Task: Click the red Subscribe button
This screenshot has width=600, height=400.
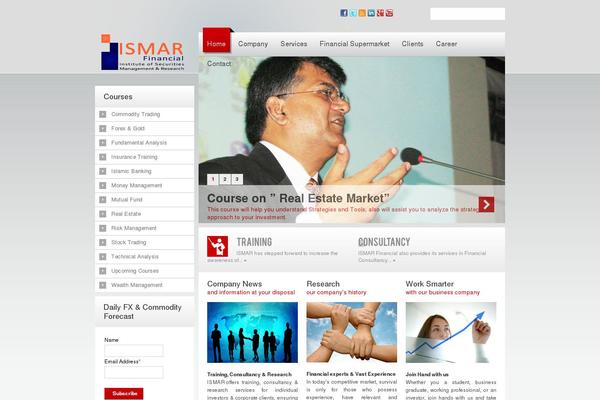Action: coord(124,393)
